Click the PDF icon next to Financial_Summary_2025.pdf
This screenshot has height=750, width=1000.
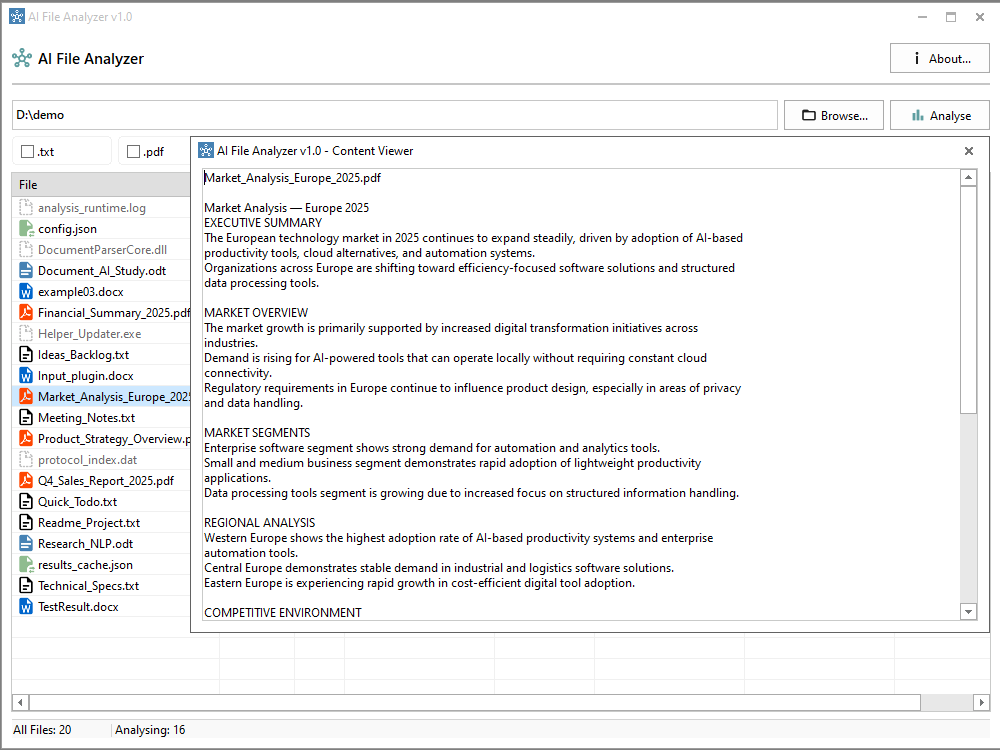coord(27,313)
